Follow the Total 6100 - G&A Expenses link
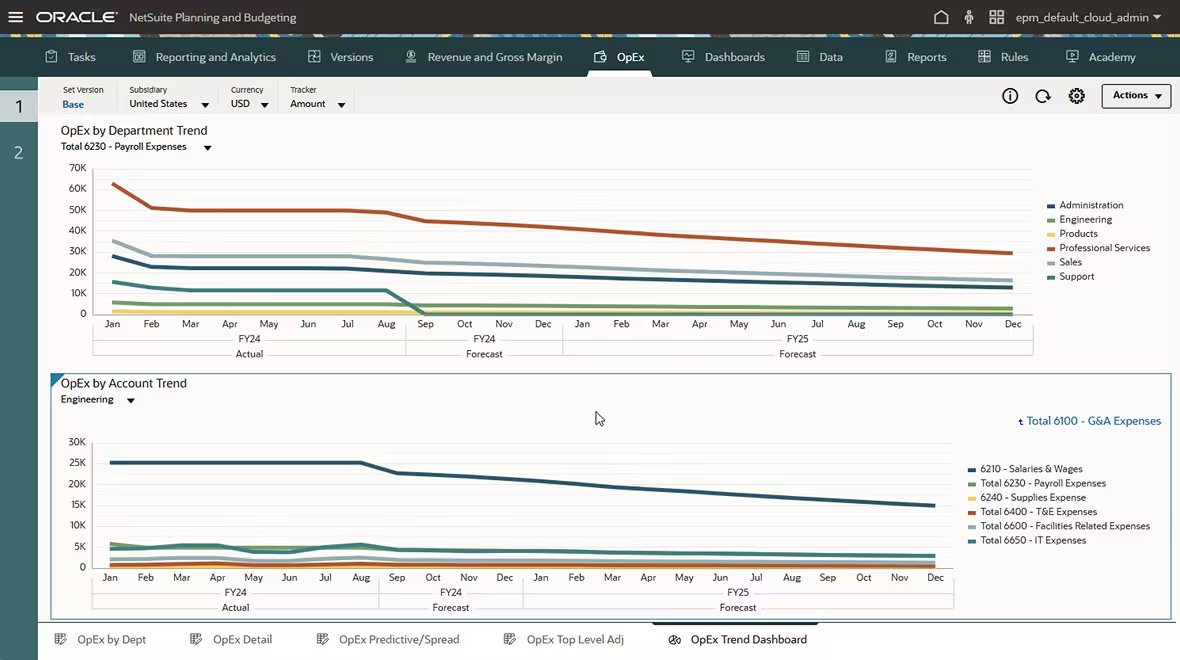The height and width of the screenshot is (660, 1180). click(x=1094, y=421)
